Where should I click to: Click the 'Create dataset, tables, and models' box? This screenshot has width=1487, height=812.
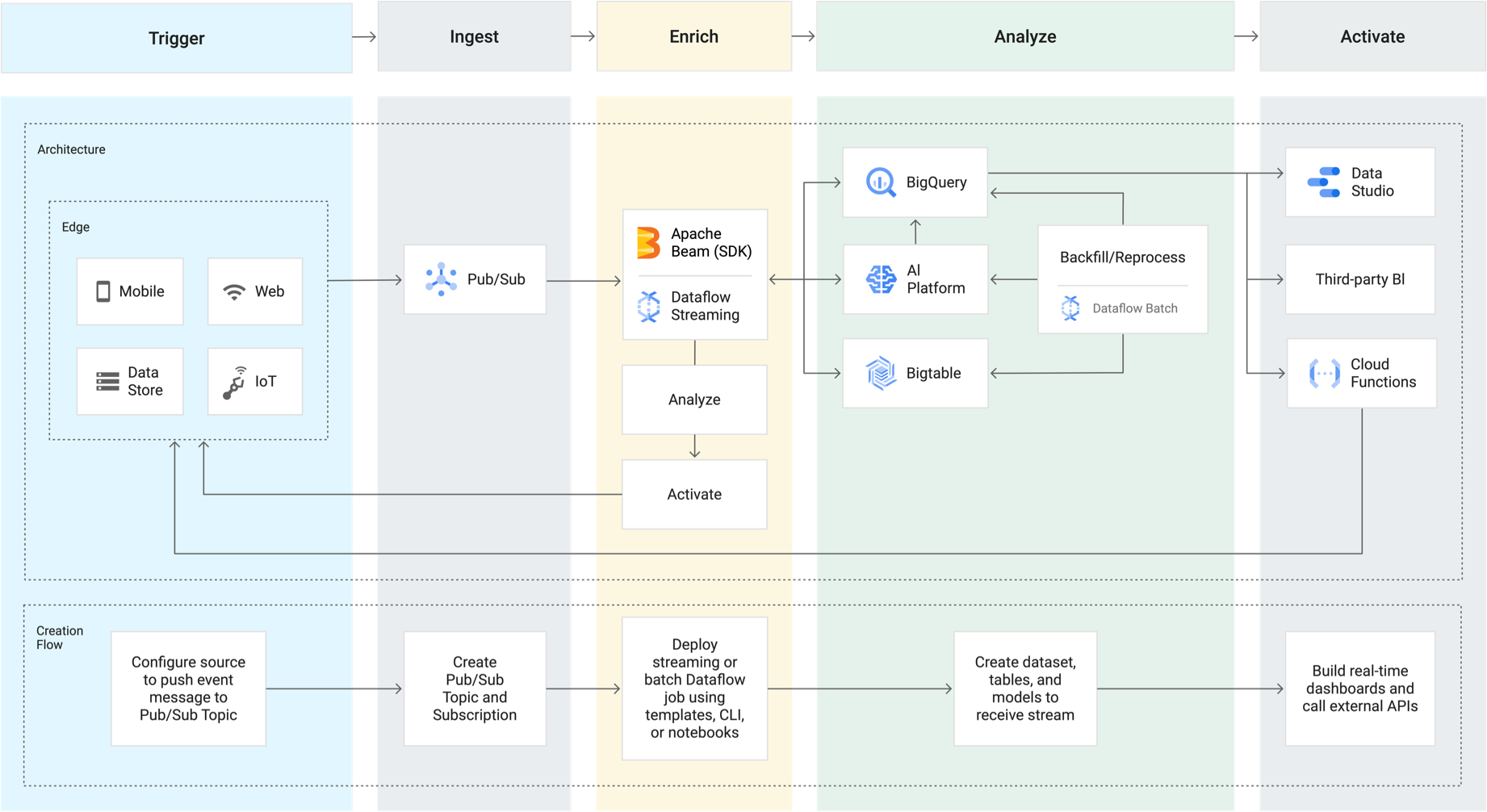click(1025, 689)
